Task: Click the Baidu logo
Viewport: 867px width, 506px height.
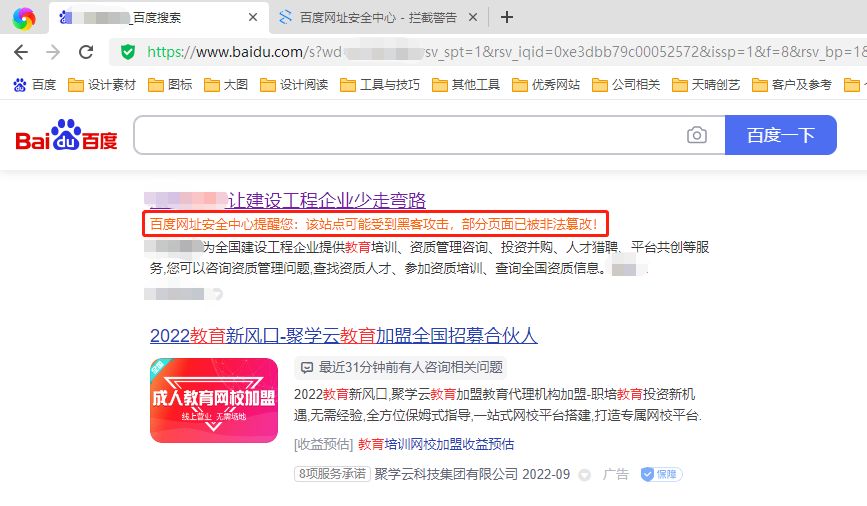Action: pos(66,136)
